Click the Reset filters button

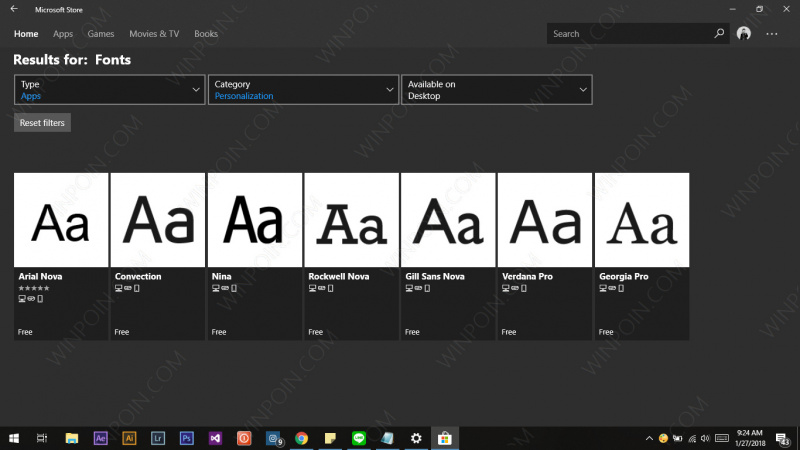point(42,122)
